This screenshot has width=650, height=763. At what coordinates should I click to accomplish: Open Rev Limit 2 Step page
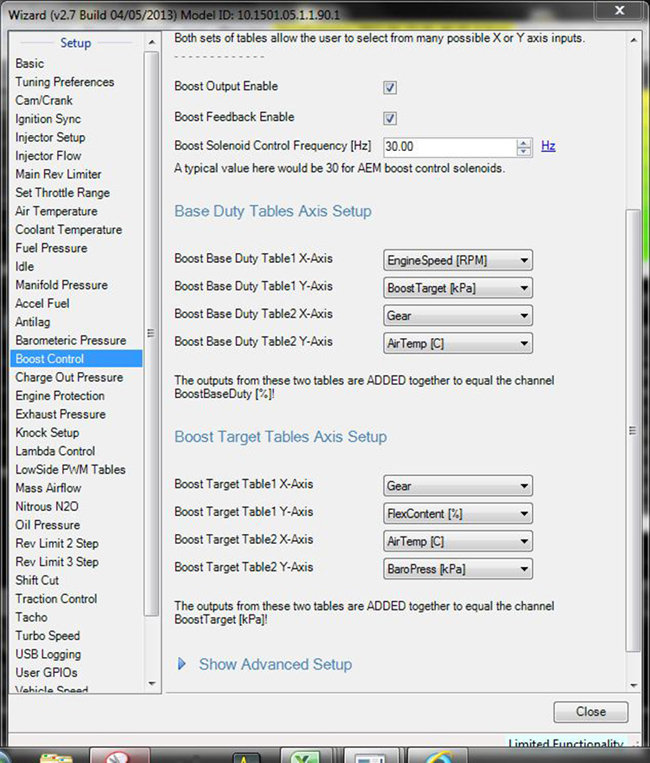57,544
